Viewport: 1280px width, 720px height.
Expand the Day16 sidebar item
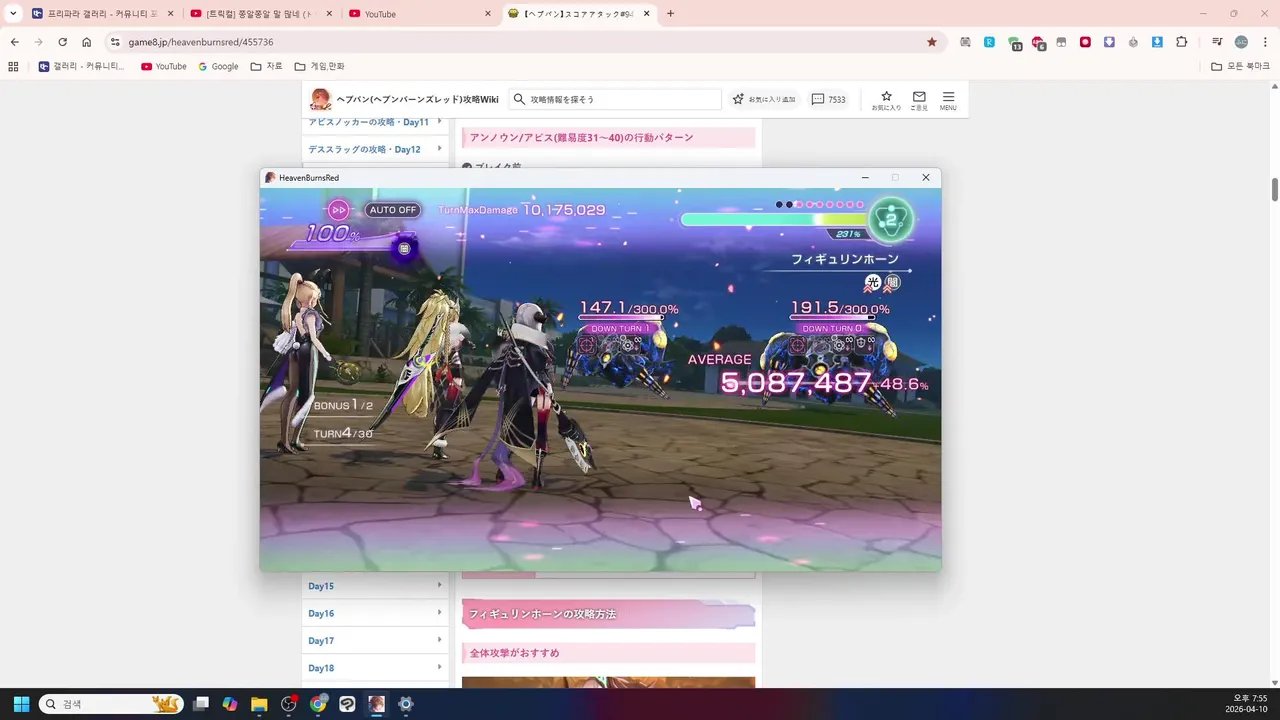[375, 613]
